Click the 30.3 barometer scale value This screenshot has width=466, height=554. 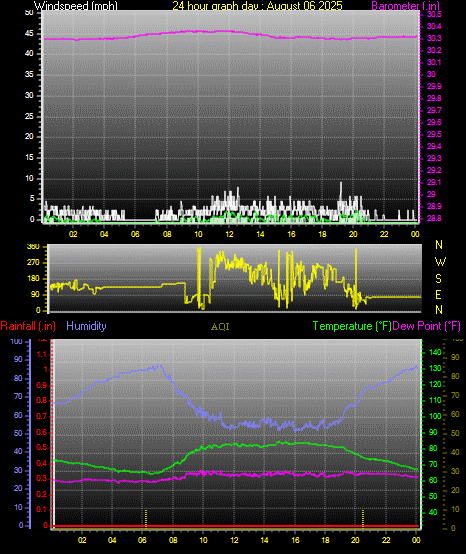434,38
